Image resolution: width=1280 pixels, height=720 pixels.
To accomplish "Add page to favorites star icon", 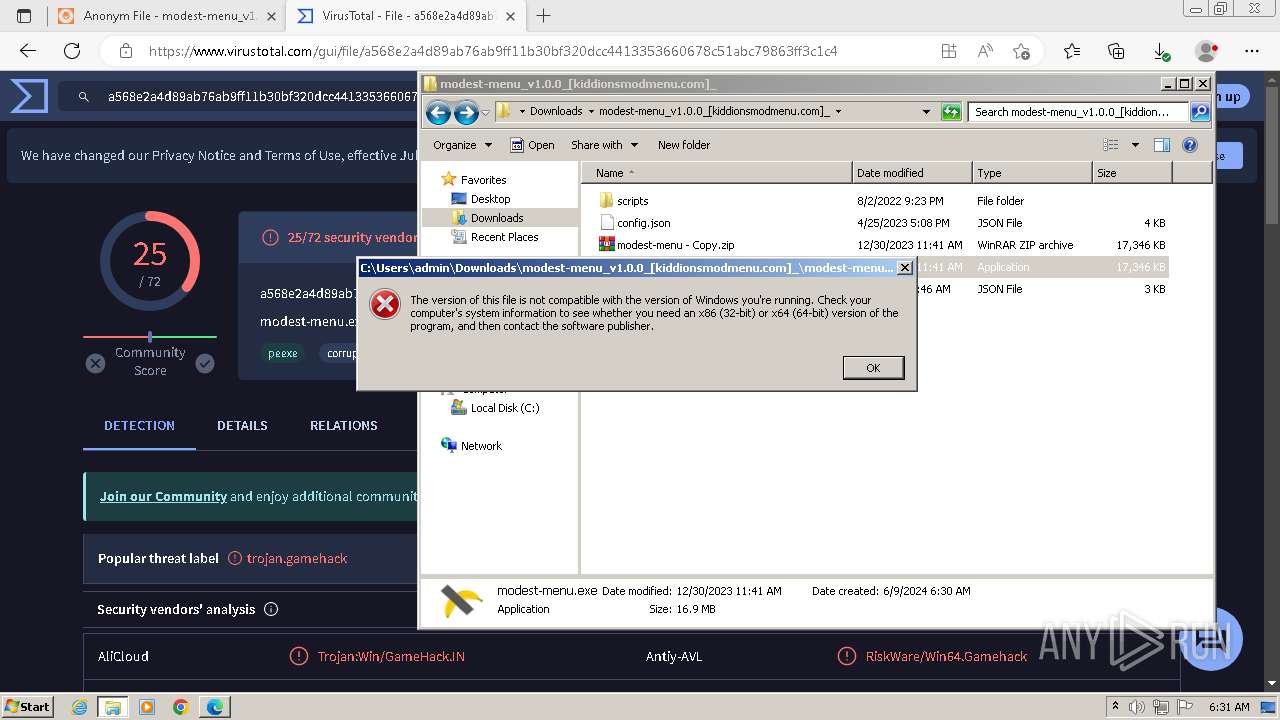I will coord(1021,51).
